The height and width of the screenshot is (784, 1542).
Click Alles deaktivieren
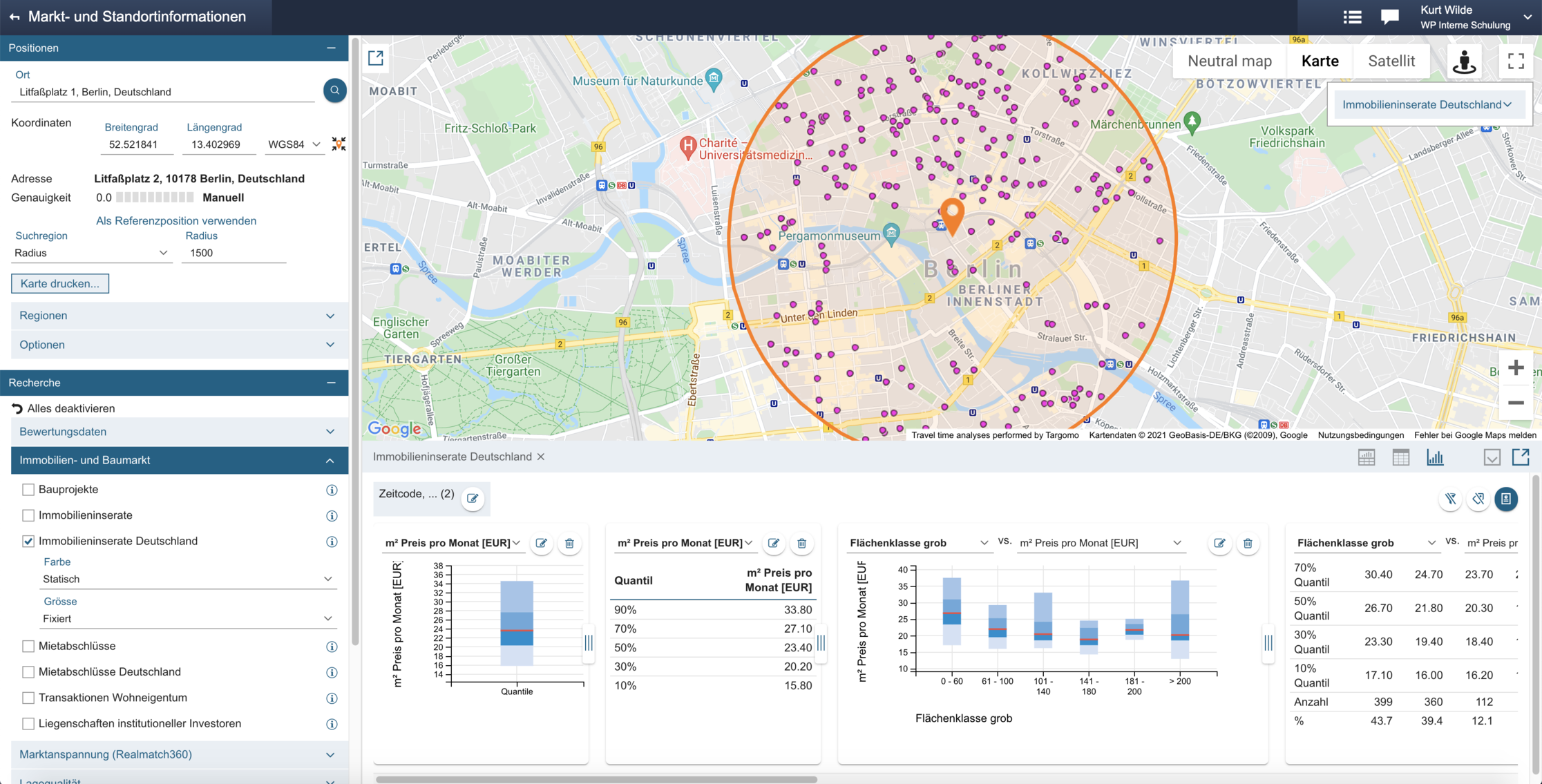[x=64, y=408]
